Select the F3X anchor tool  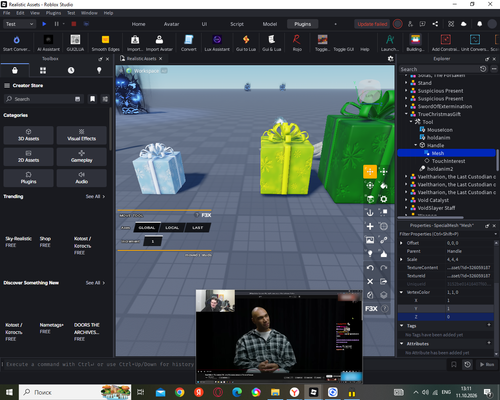pyautogui.click(x=370, y=212)
